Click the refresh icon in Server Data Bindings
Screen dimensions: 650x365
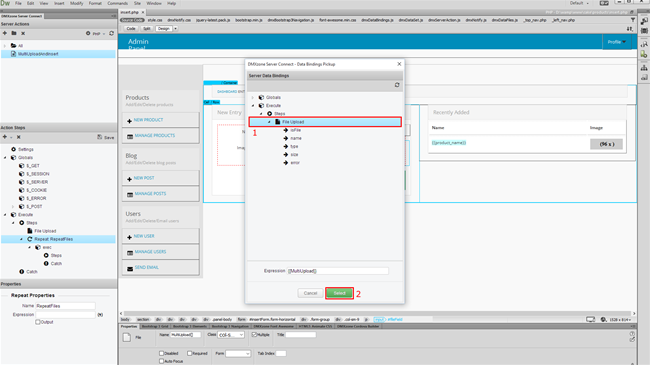pyautogui.click(x=397, y=85)
